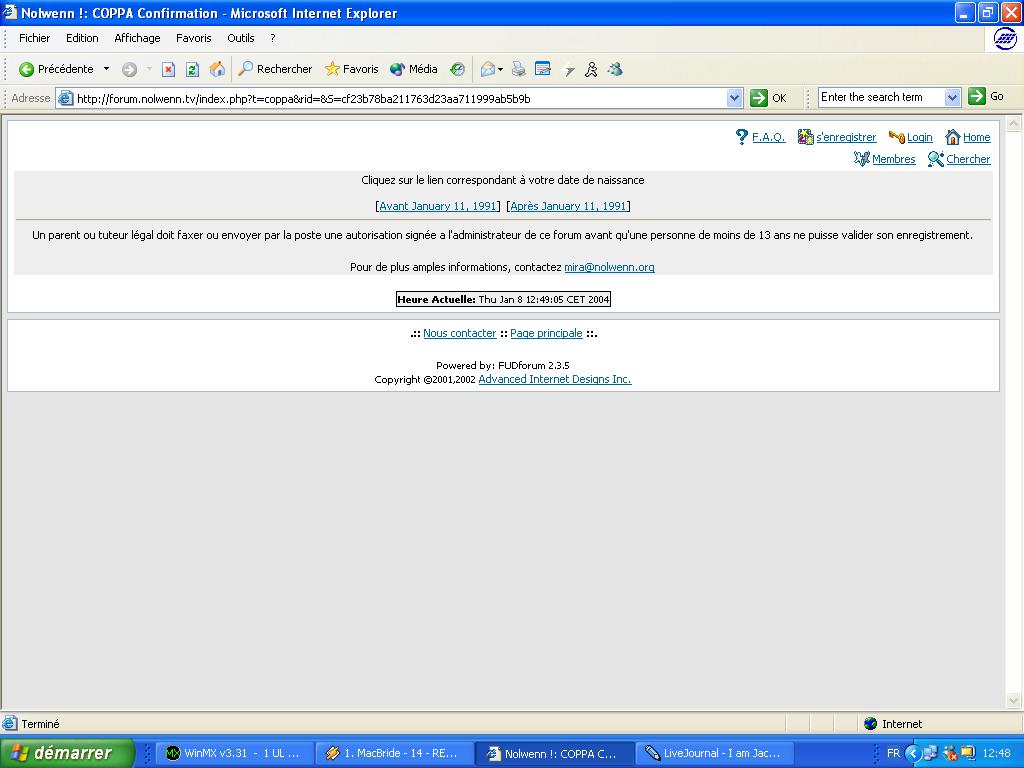
Task: Expand the address bar URL dropdown
Action: click(734, 98)
